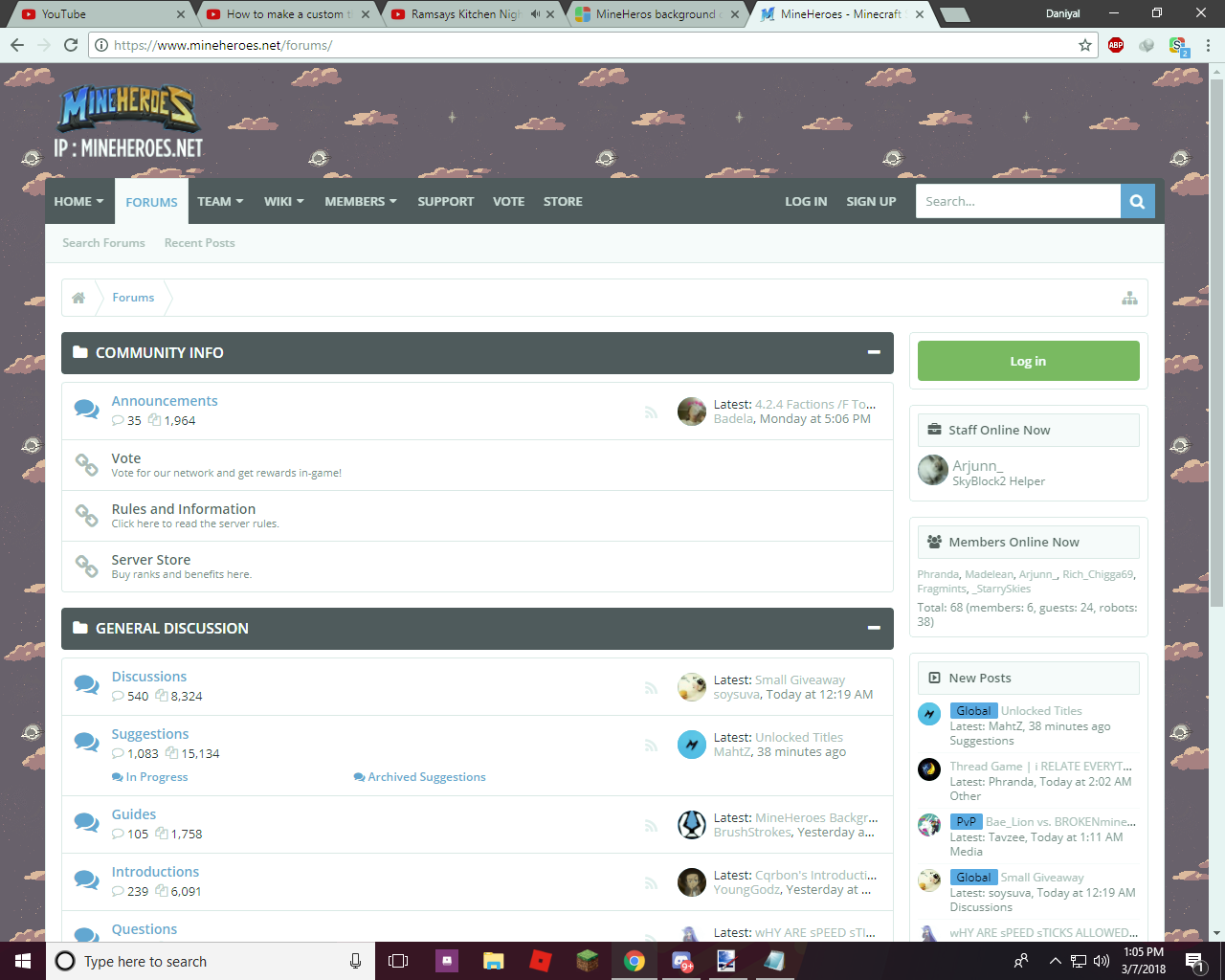The width and height of the screenshot is (1225, 980).
Task: Open the Server Store link
Action: tap(151, 560)
